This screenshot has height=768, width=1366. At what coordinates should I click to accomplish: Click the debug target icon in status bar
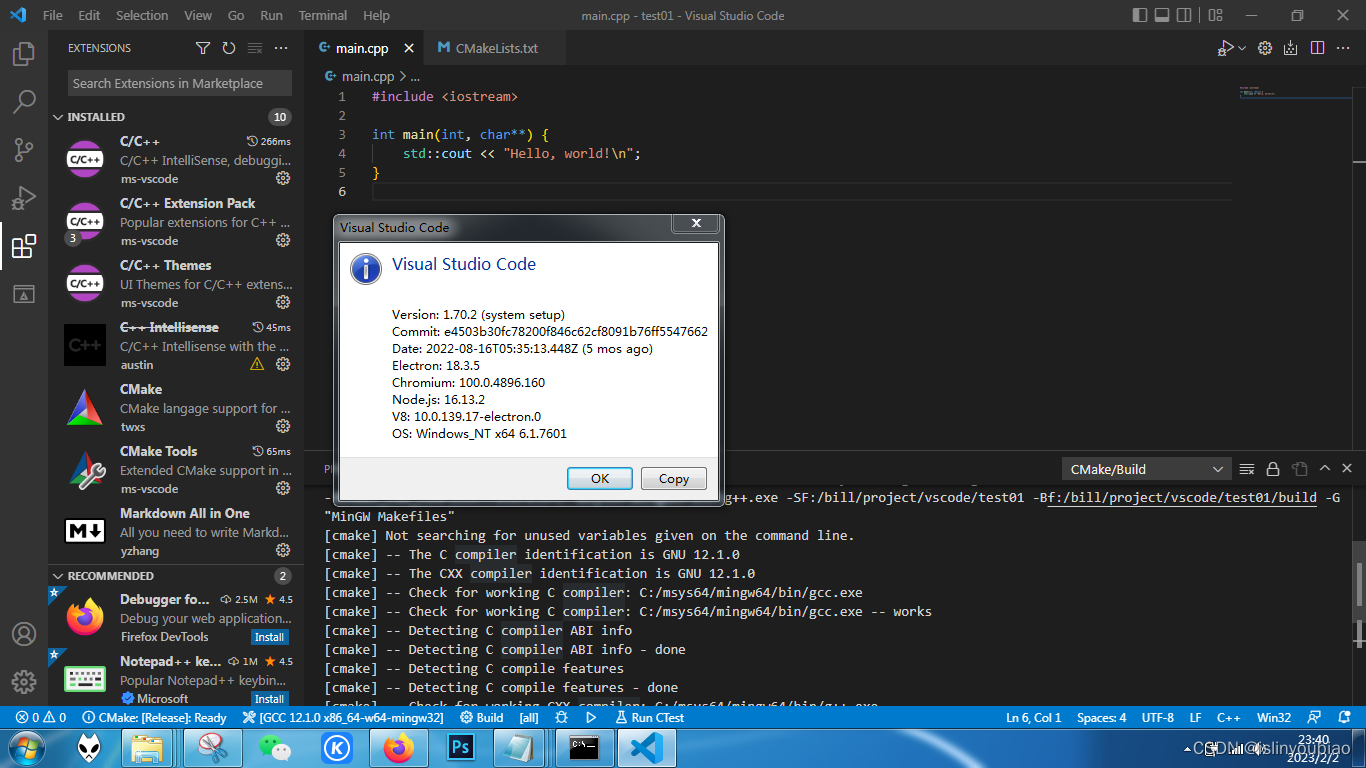(x=561, y=717)
